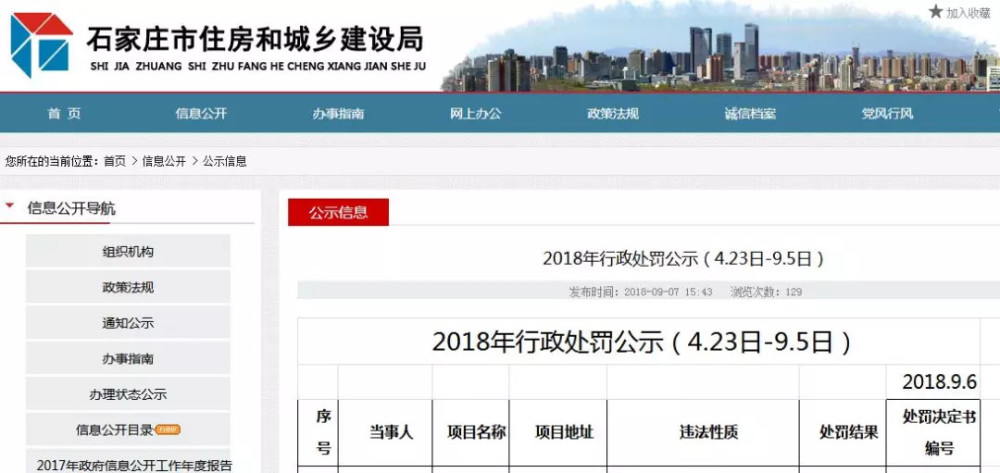Viewport: 1000px width, 473px height.
Task: Click 公示信息 in the breadcrumb trail
Action: point(224,161)
